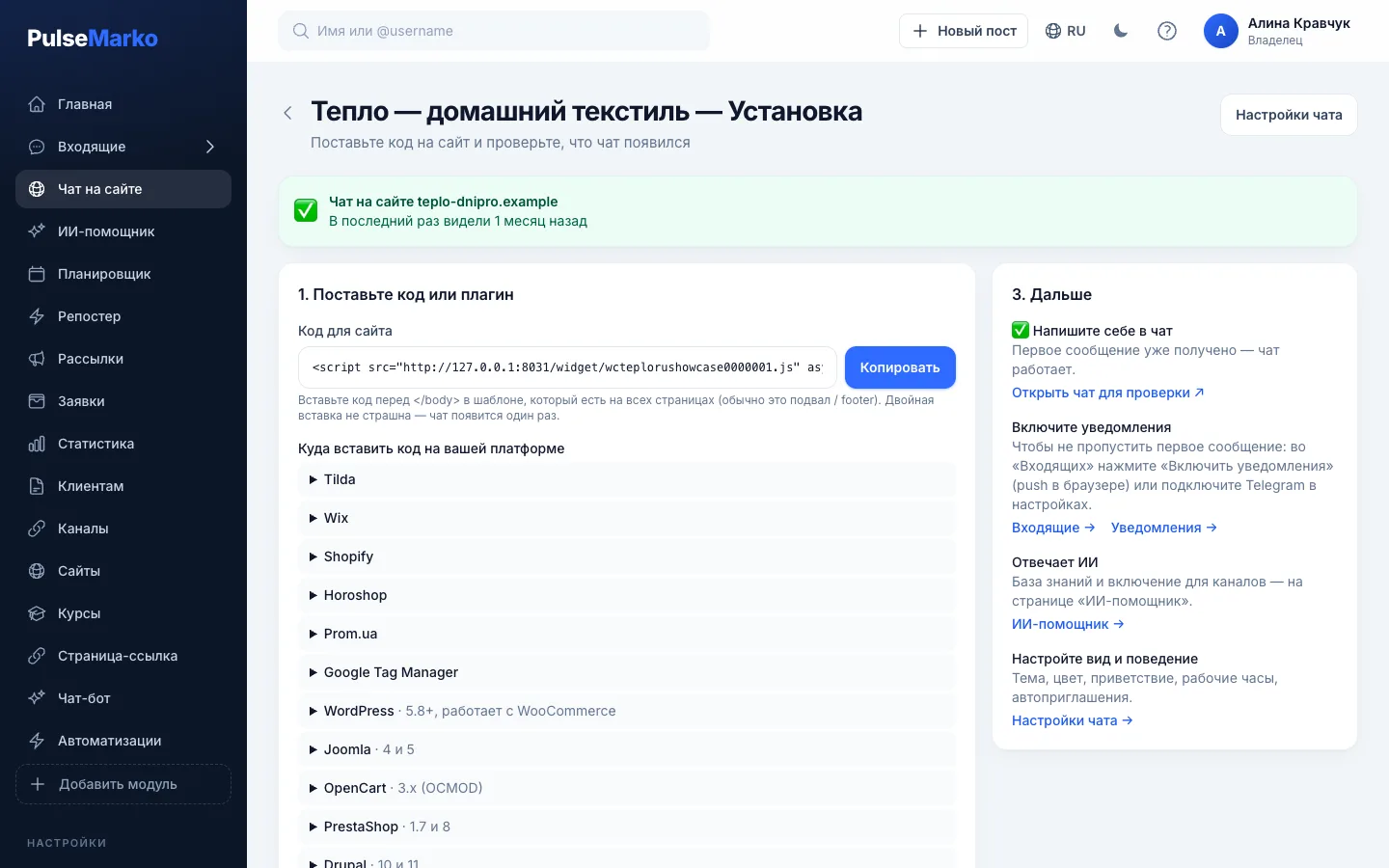Click the Настройки чата button at top

point(1289,115)
